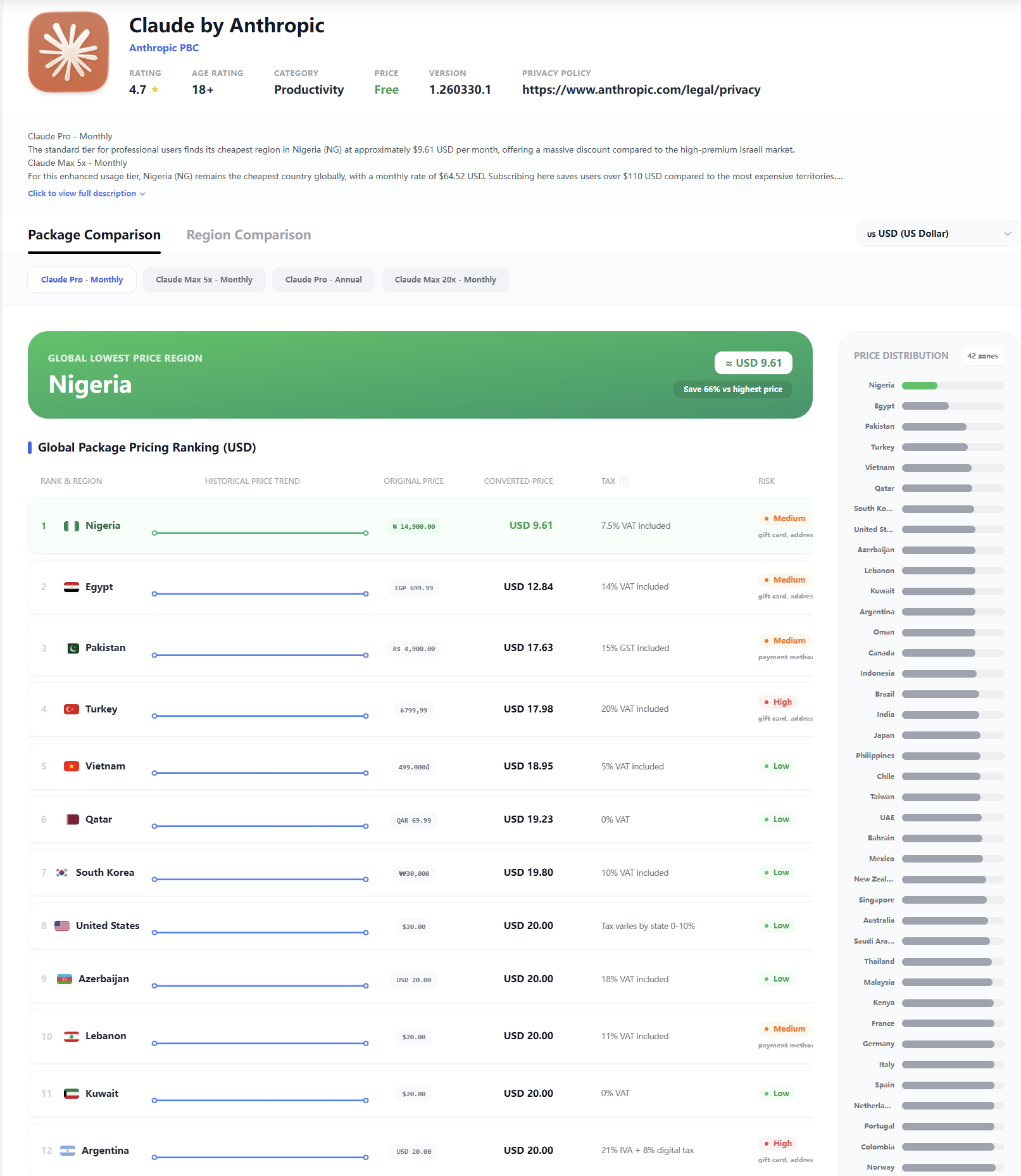The height and width of the screenshot is (1176, 1021).
Task: Click the Nigeria flag icon
Action: coord(72,526)
